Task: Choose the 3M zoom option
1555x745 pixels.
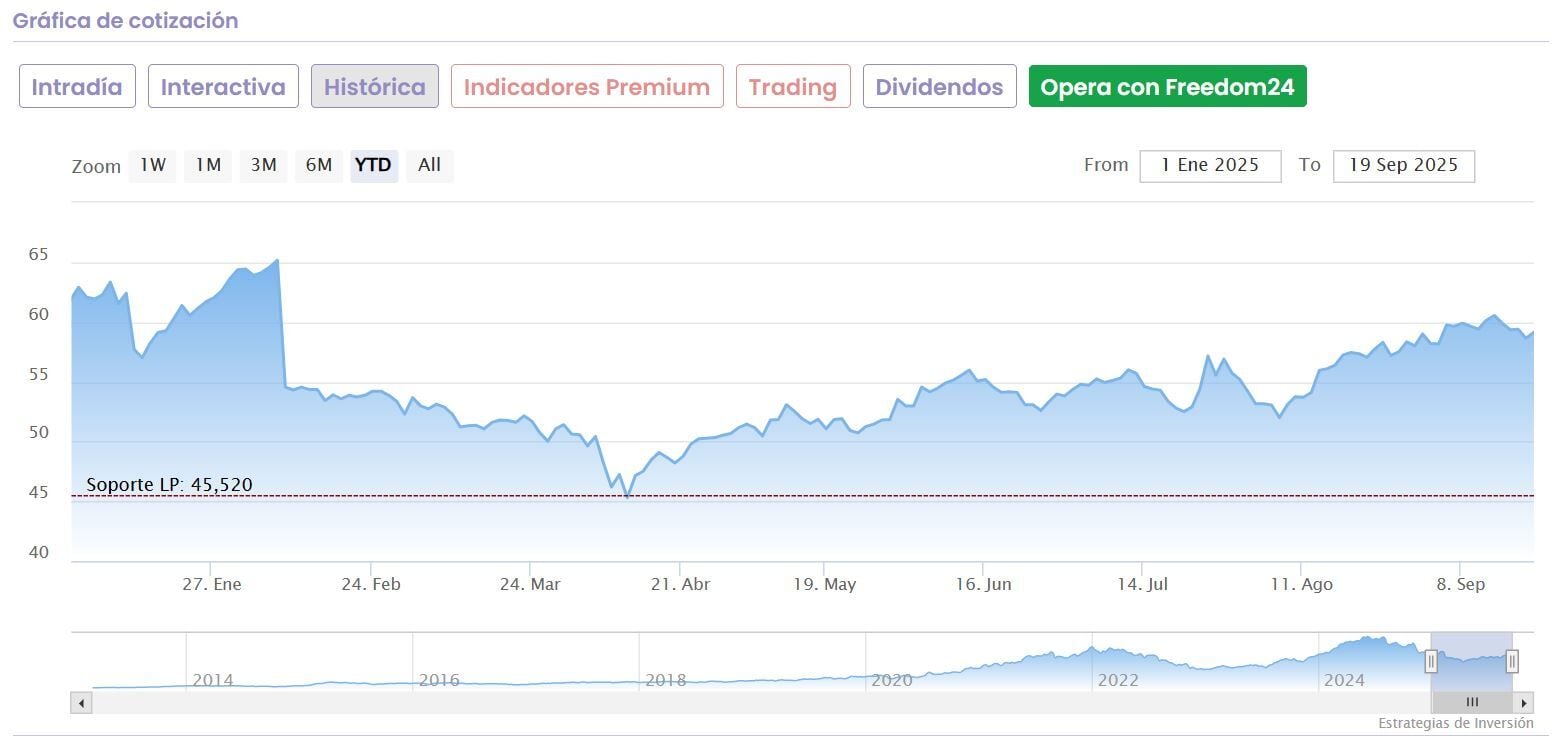Action: [264, 165]
